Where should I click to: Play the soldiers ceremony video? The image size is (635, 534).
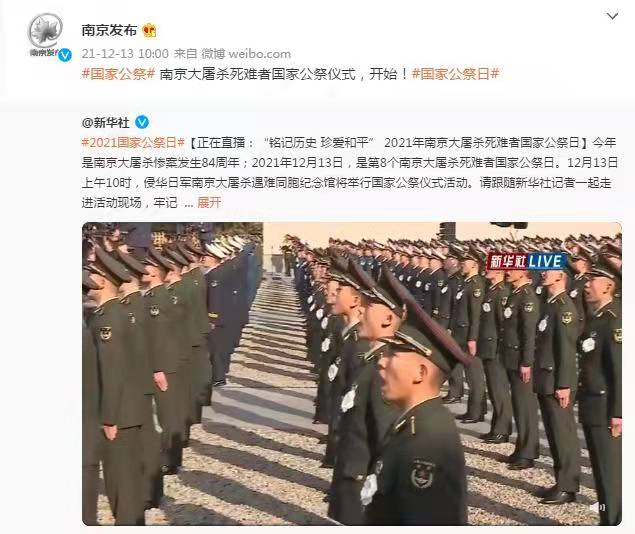pyautogui.click(x=352, y=374)
